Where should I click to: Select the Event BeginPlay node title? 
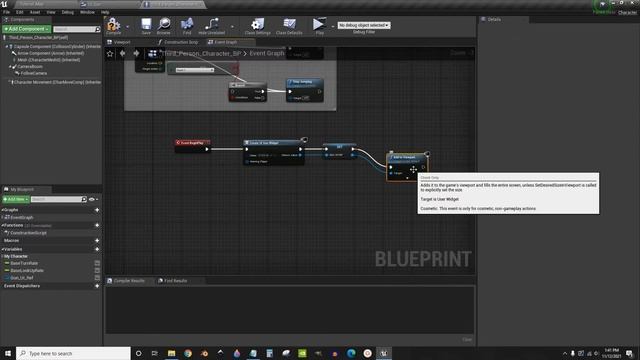(192, 143)
